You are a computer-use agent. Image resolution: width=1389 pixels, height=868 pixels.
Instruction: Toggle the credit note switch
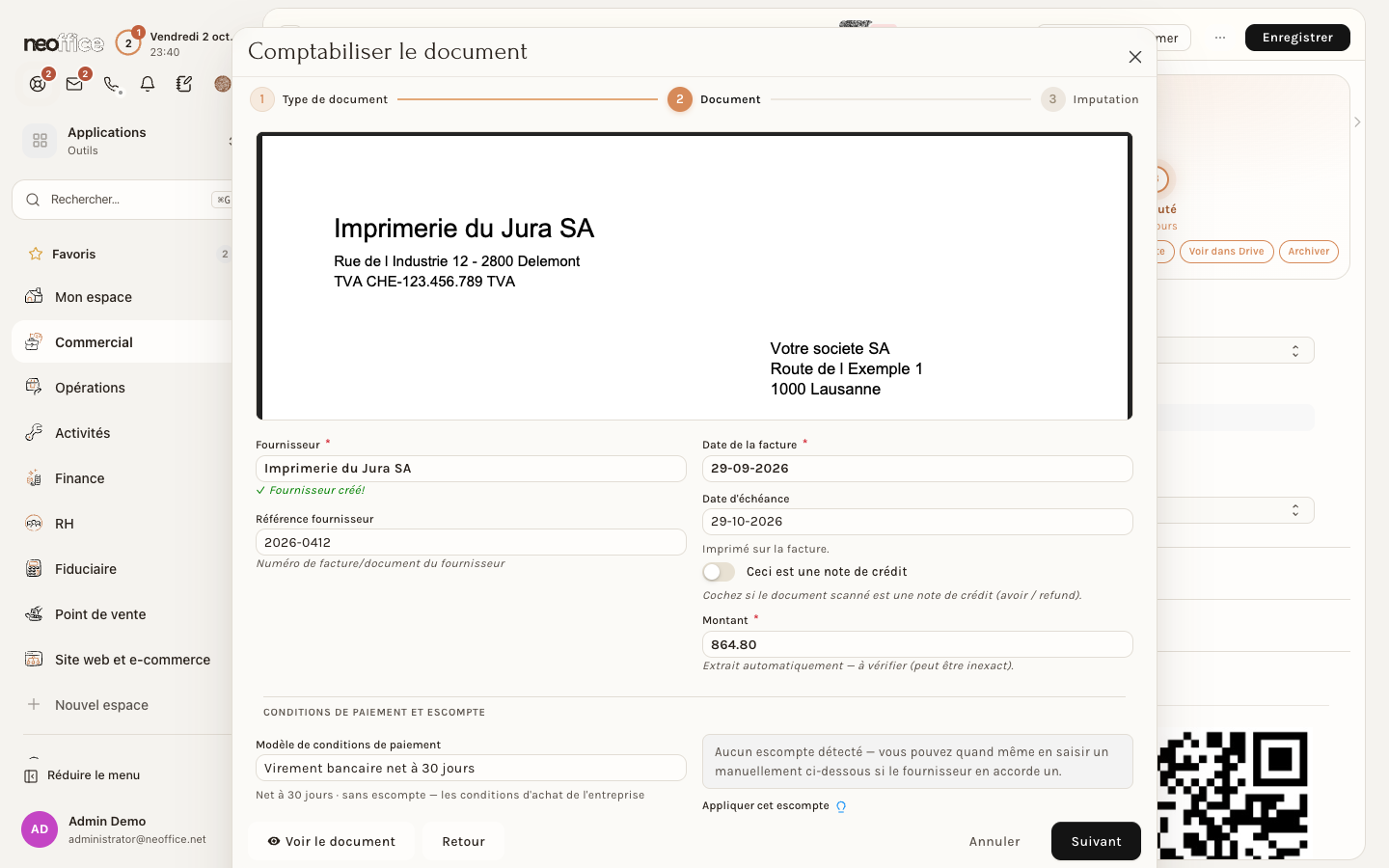[x=719, y=572]
